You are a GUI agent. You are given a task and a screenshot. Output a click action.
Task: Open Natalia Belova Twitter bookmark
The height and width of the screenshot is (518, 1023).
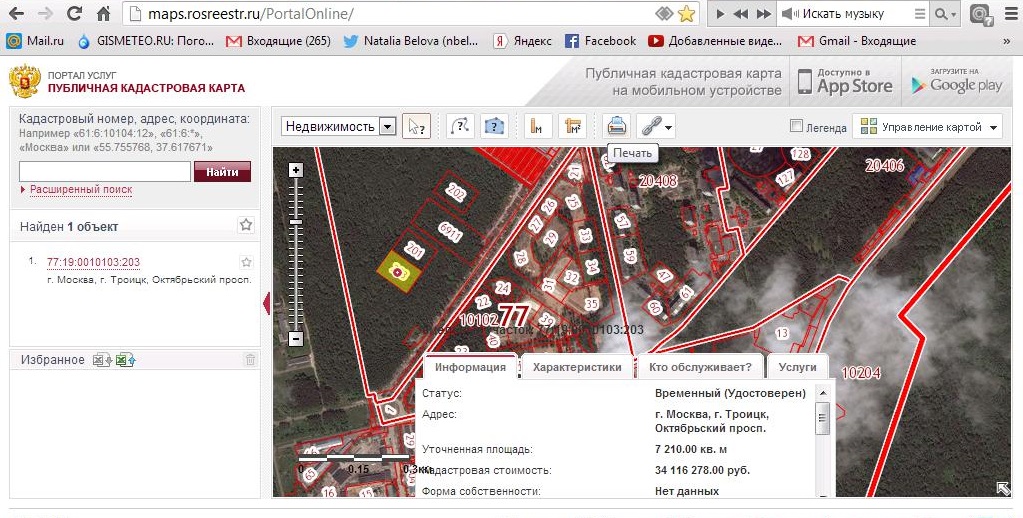click(x=411, y=41)
